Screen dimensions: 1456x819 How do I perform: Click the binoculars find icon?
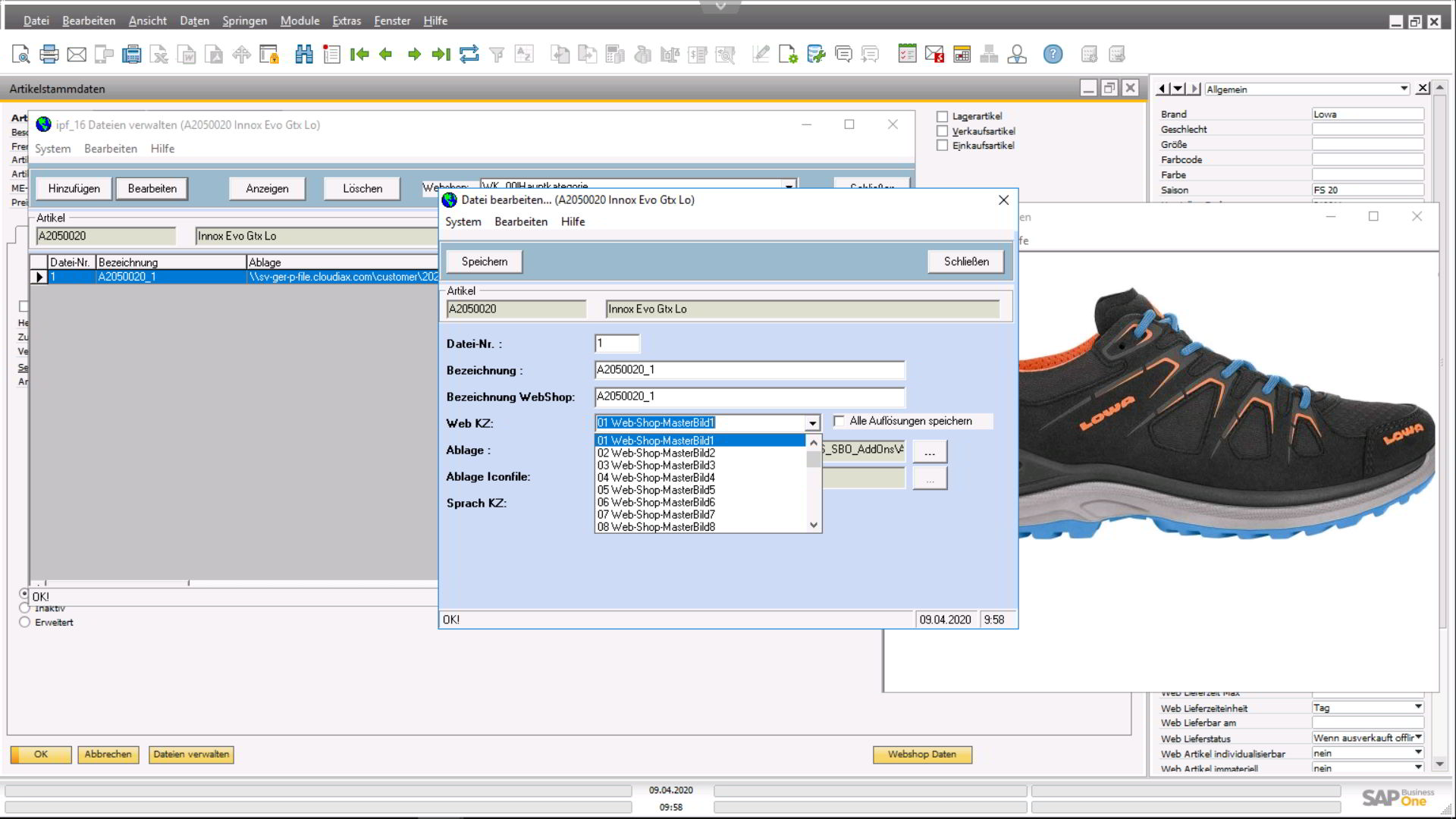pos(304,54)
